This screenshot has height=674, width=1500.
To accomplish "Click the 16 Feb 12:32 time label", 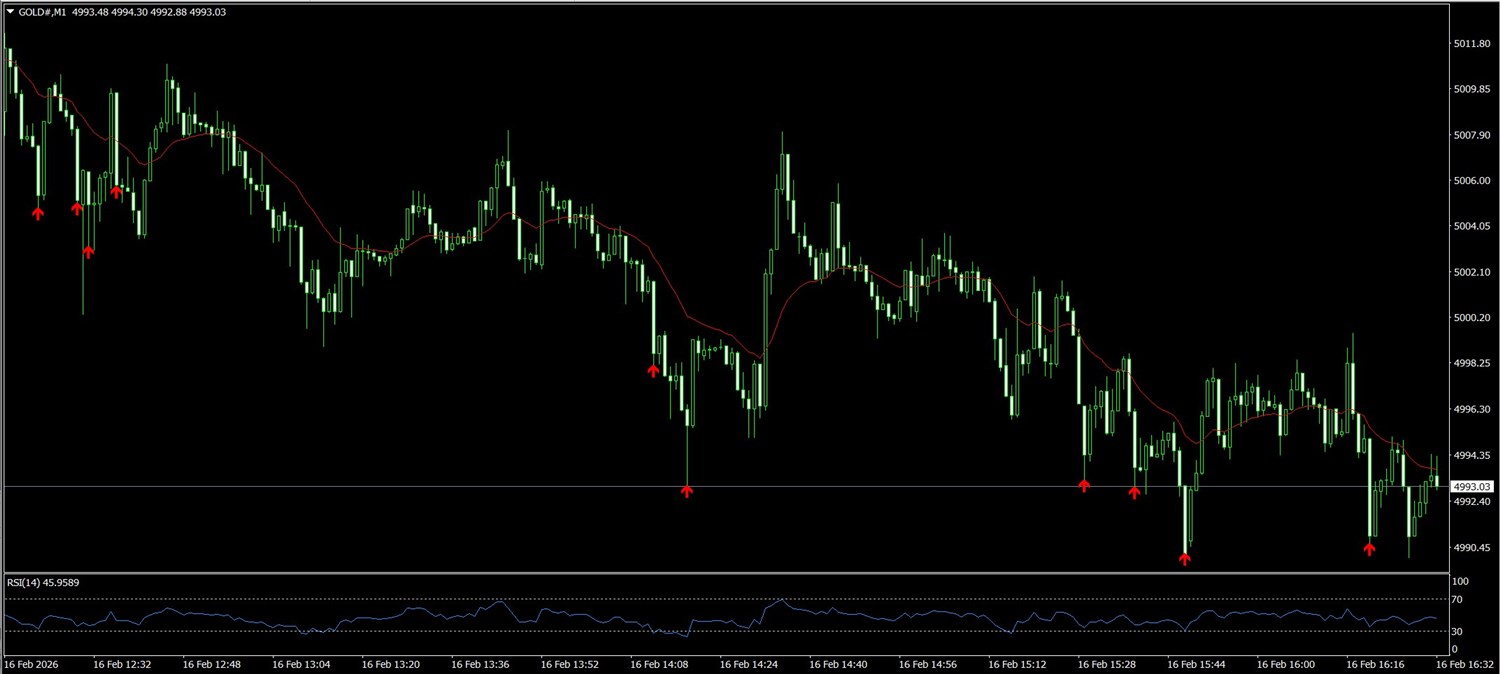I will 123,664.
